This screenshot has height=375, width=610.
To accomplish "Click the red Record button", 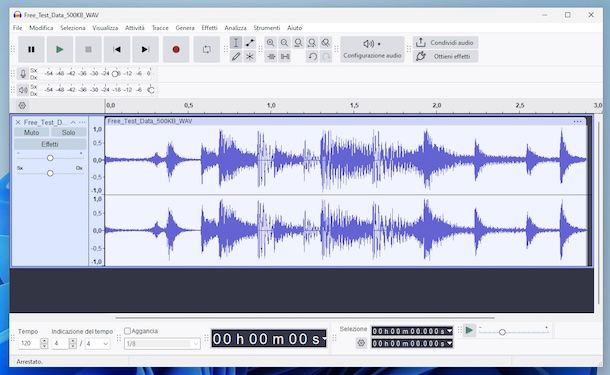I will [176, 49].
